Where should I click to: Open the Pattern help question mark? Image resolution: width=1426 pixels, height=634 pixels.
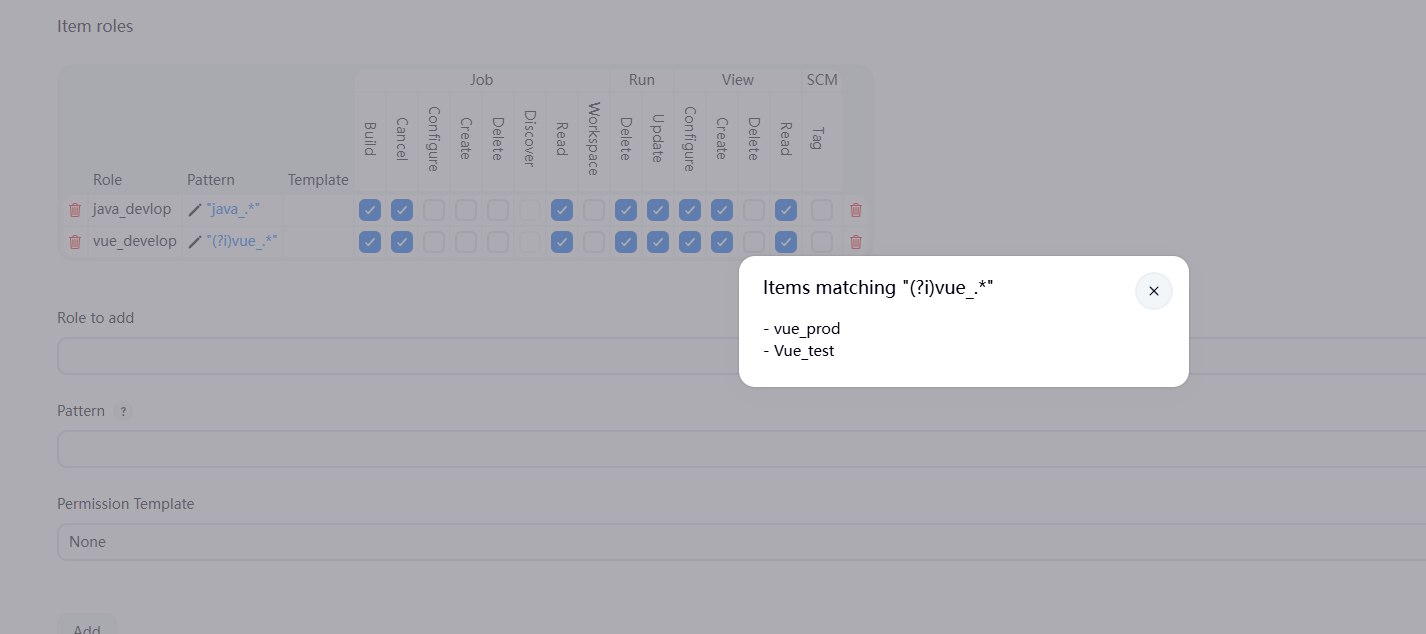[123, 411]
